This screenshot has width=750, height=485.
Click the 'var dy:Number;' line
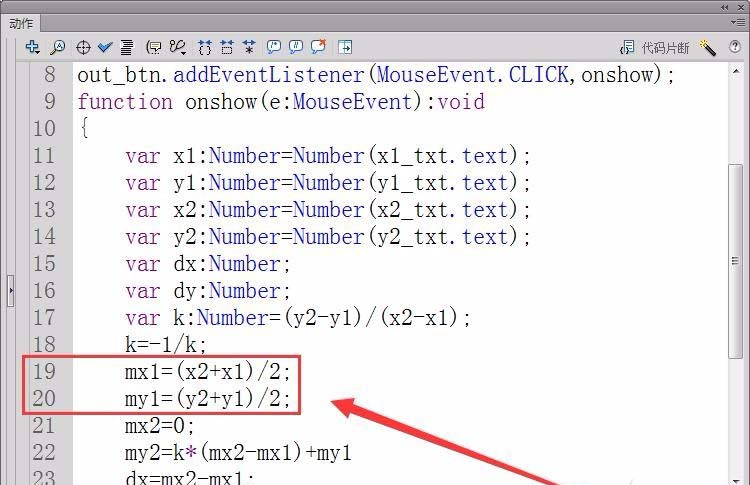coord(208,291)
